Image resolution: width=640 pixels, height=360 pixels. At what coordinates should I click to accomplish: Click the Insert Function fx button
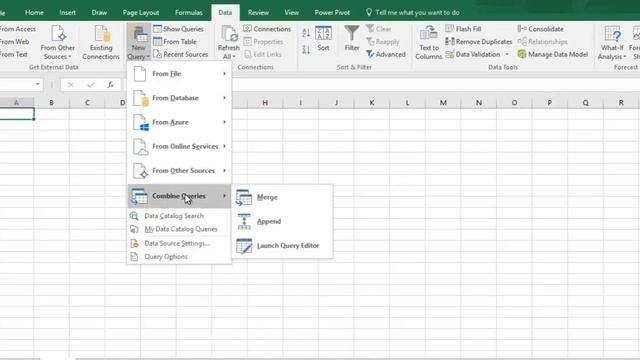click(x=111, y=84)
